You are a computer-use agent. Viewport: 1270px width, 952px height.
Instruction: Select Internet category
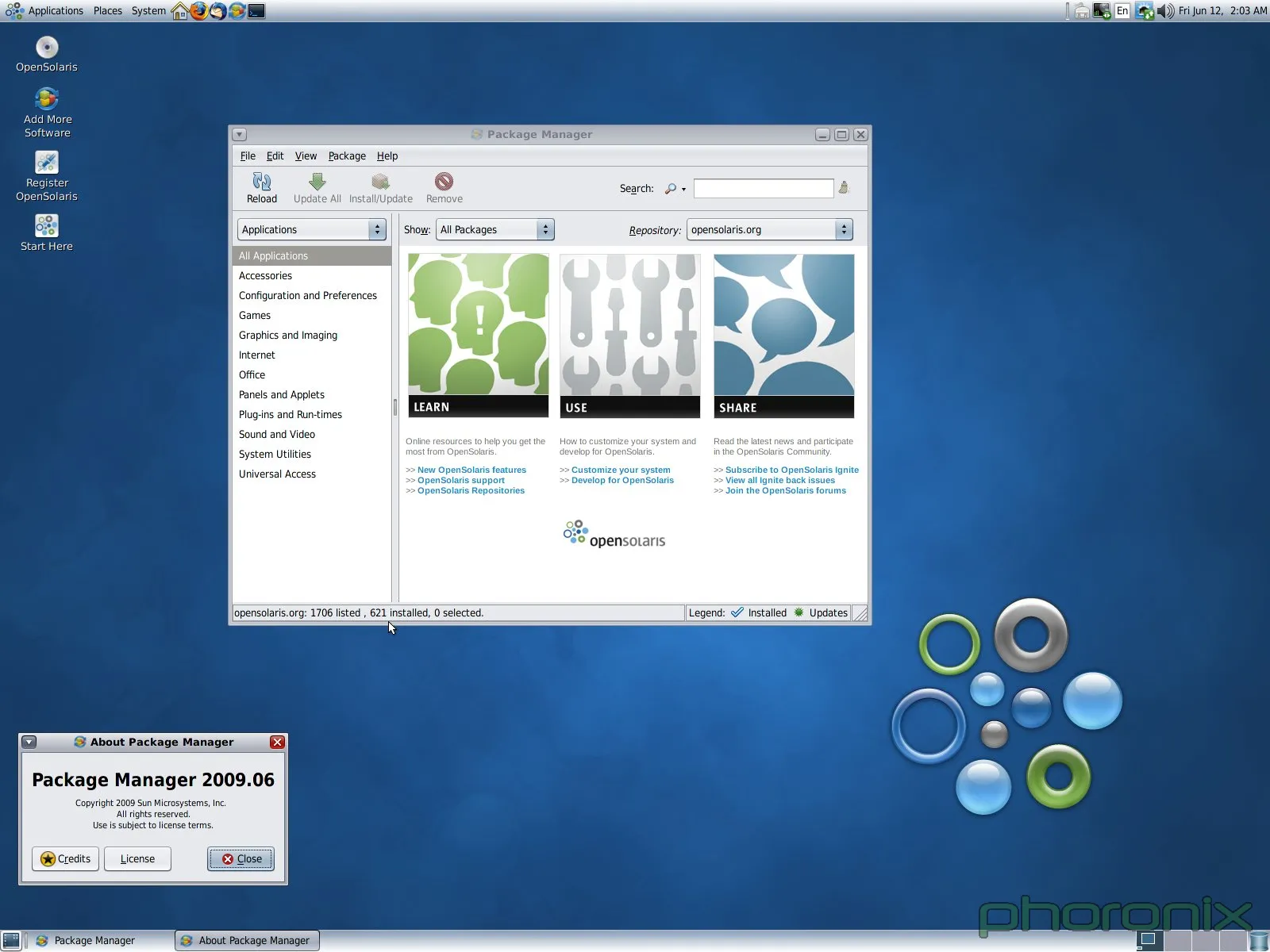(312, 355)
